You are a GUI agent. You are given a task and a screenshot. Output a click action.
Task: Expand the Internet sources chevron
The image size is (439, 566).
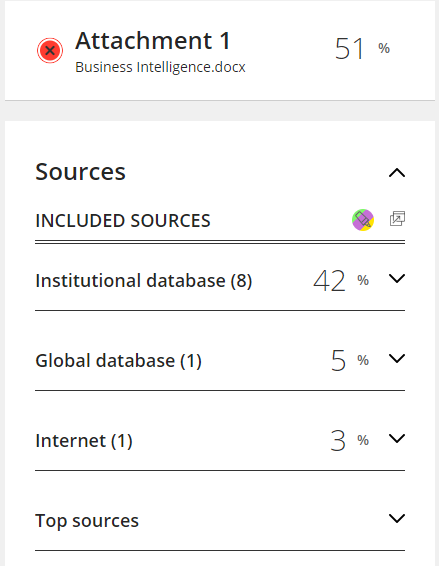pos(397,438)
